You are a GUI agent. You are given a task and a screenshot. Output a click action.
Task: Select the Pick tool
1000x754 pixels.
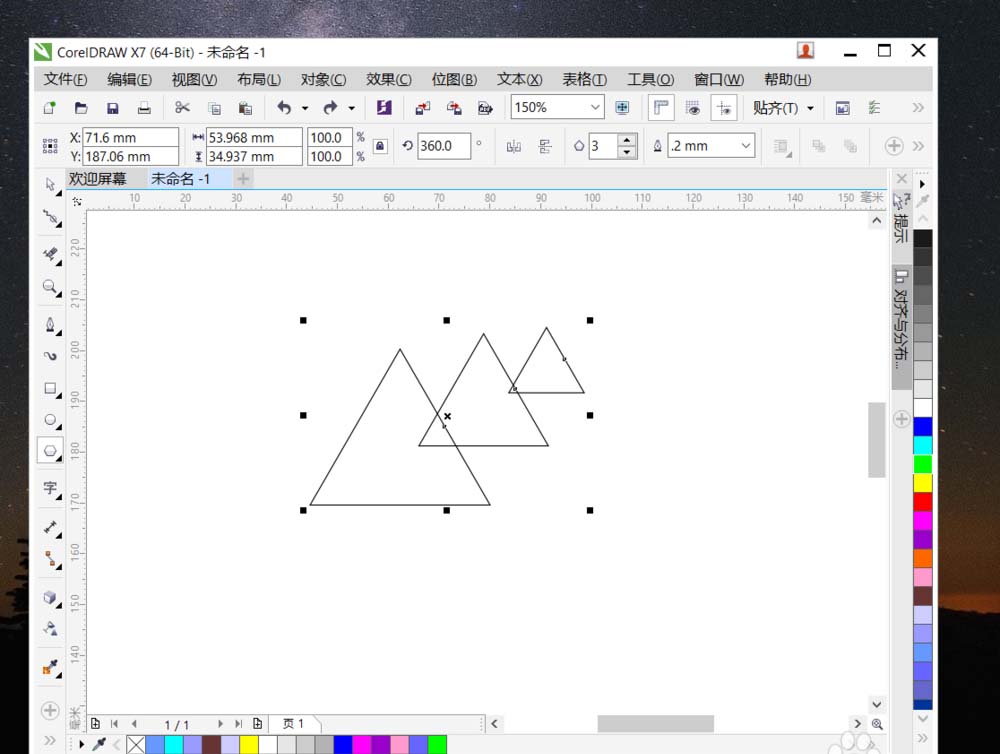(x=51, y=184)
